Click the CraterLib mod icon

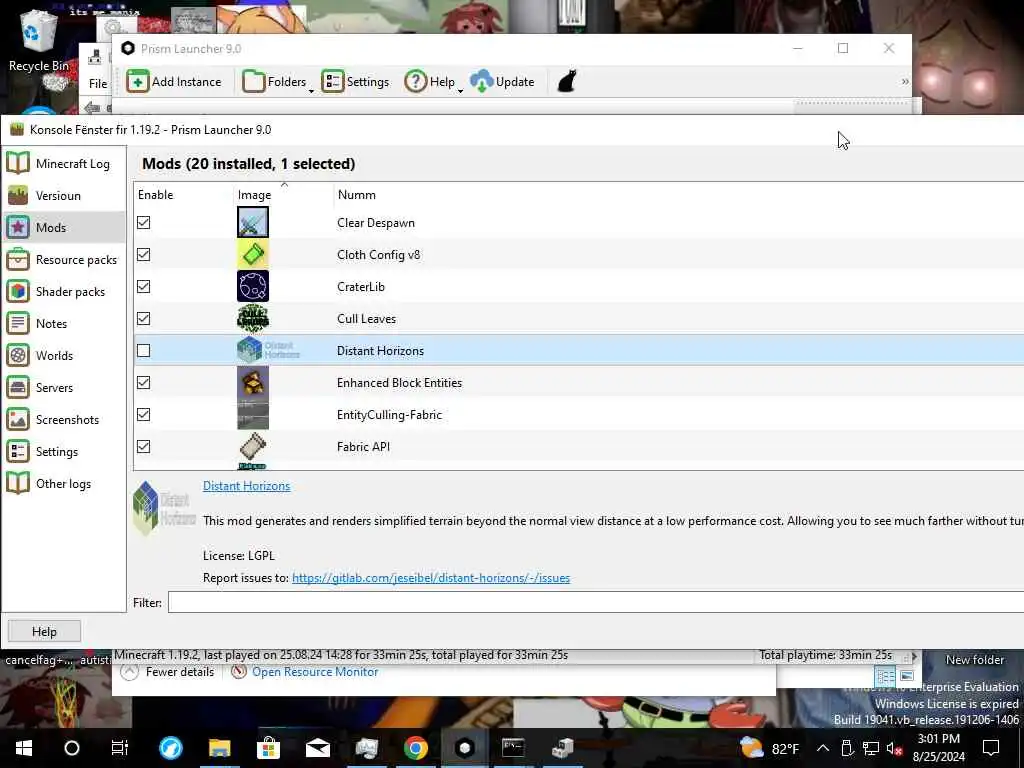pyautogui.click(x=253, y=287)
